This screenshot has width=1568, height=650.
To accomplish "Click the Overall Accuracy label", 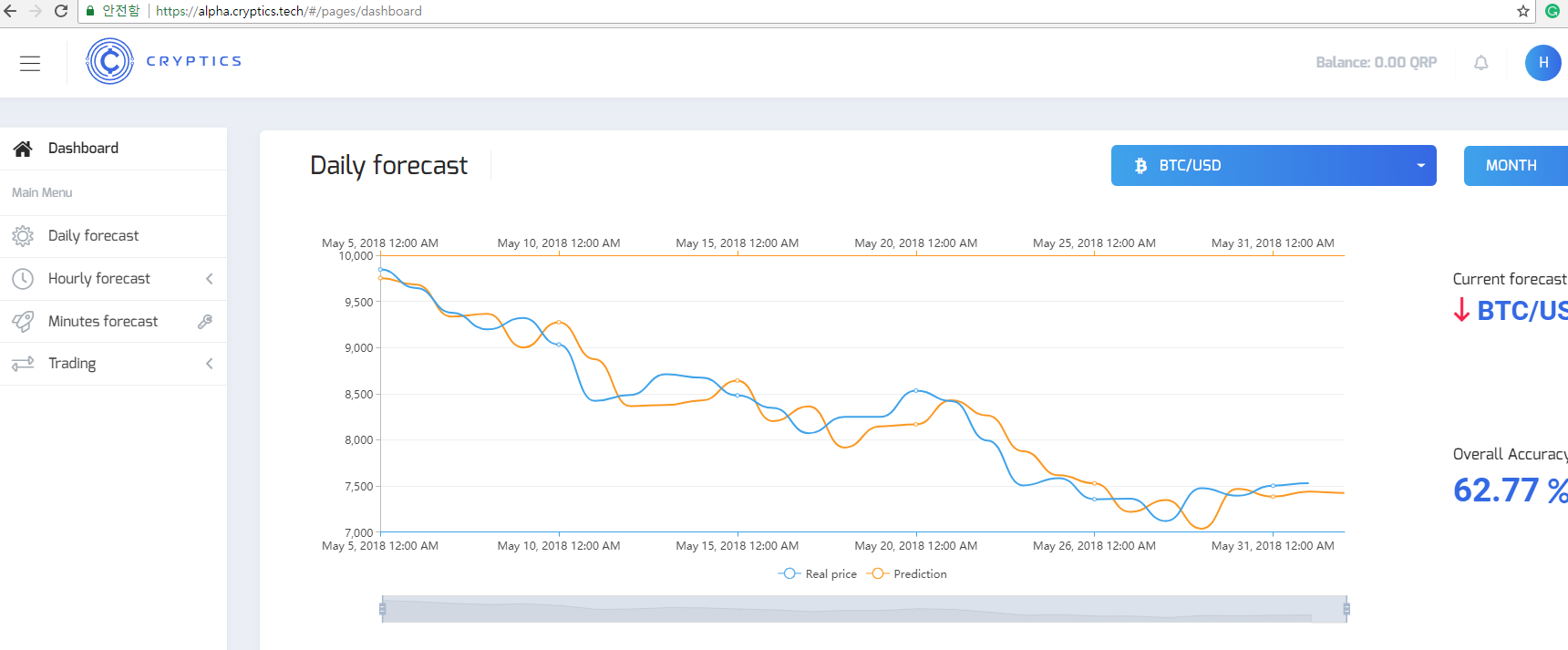I will click(1510, 454).
